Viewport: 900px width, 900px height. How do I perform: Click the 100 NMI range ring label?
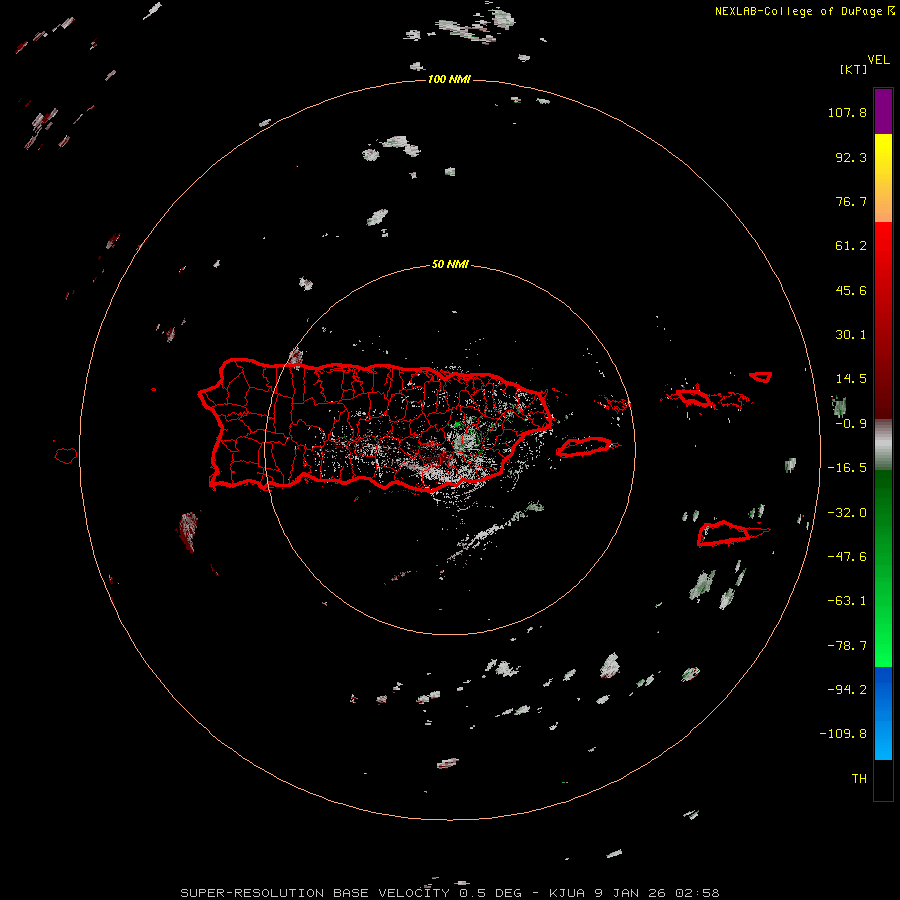point(449,79)
